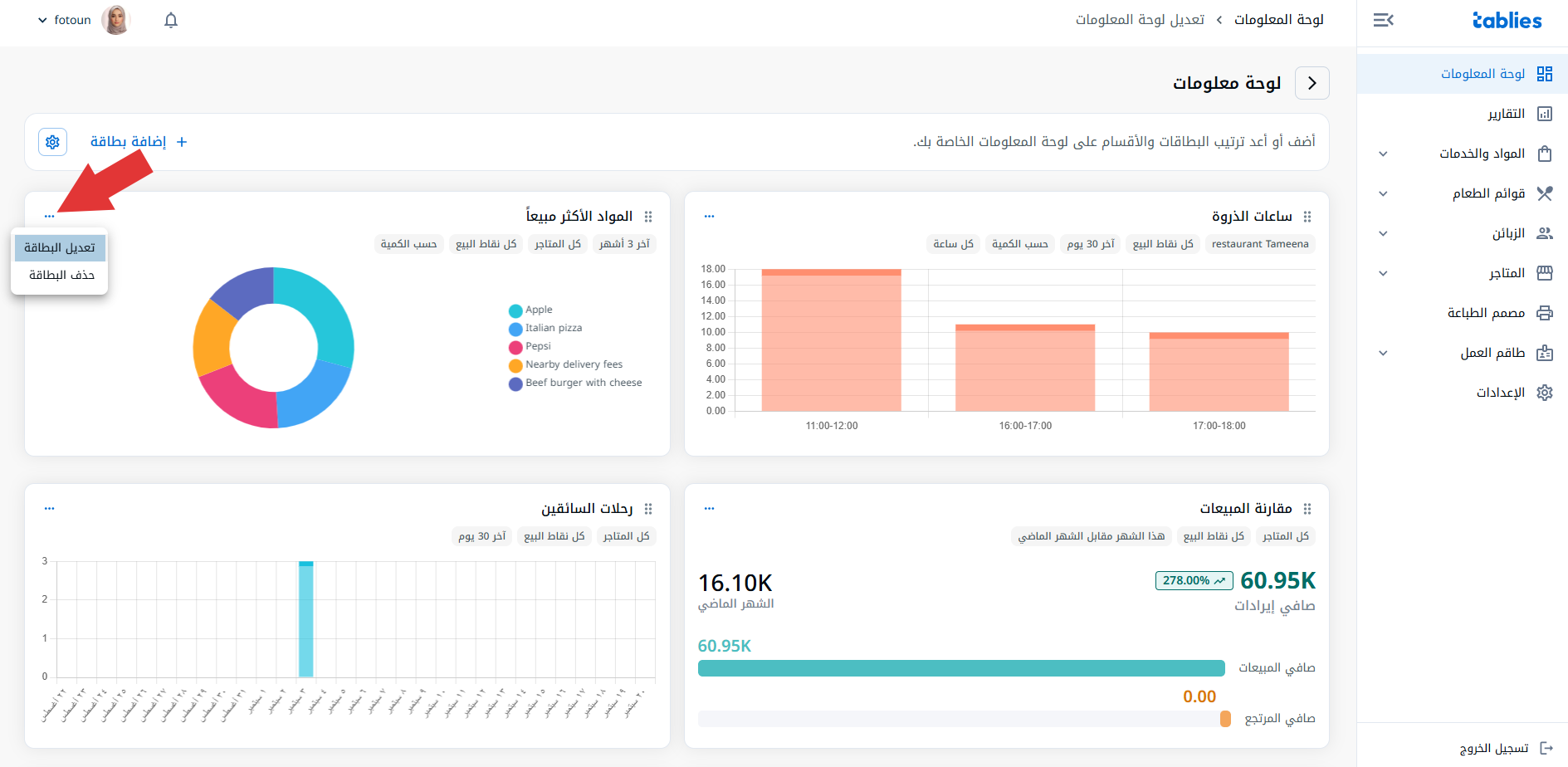Click the Pepsi legend color dot
Image resolution: width=1568 pixels, height=767 pixels.
point(515,347)
